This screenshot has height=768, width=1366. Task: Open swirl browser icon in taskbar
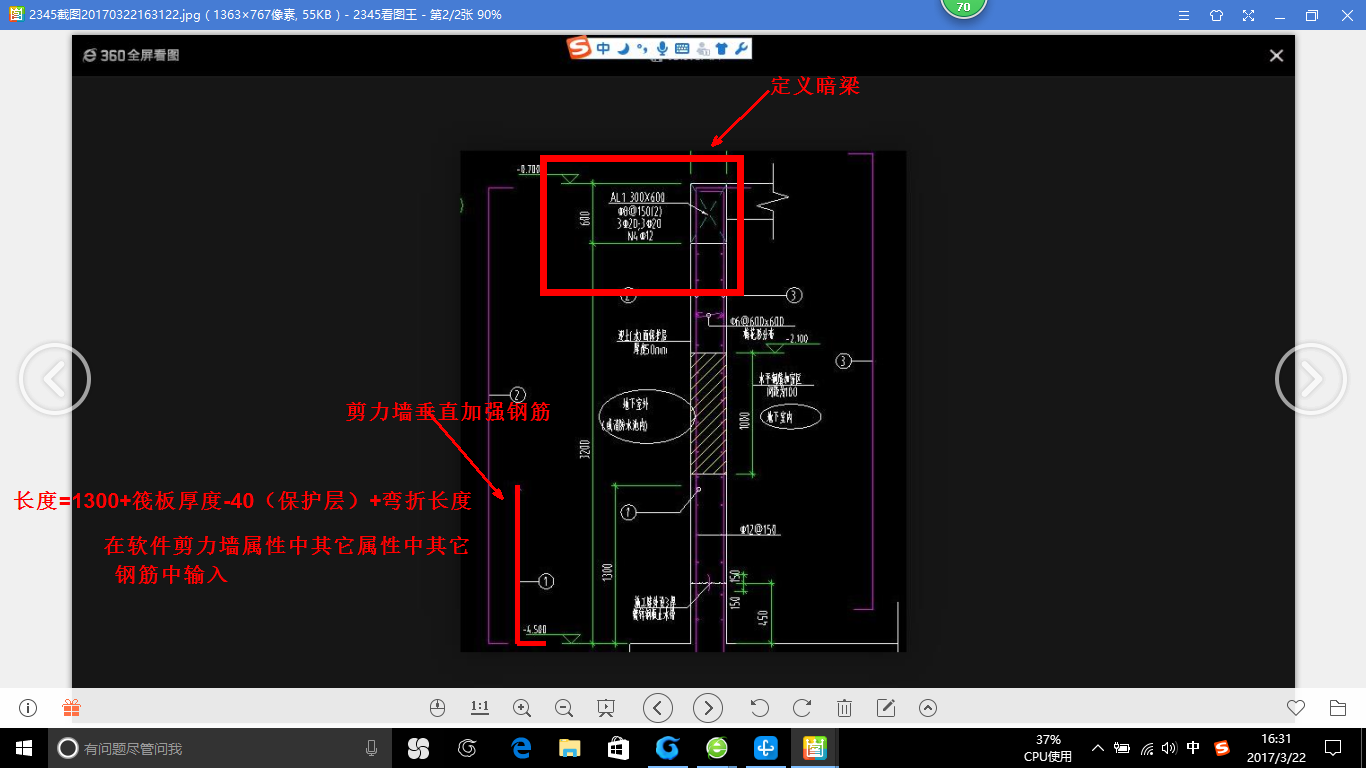(467, 748)
